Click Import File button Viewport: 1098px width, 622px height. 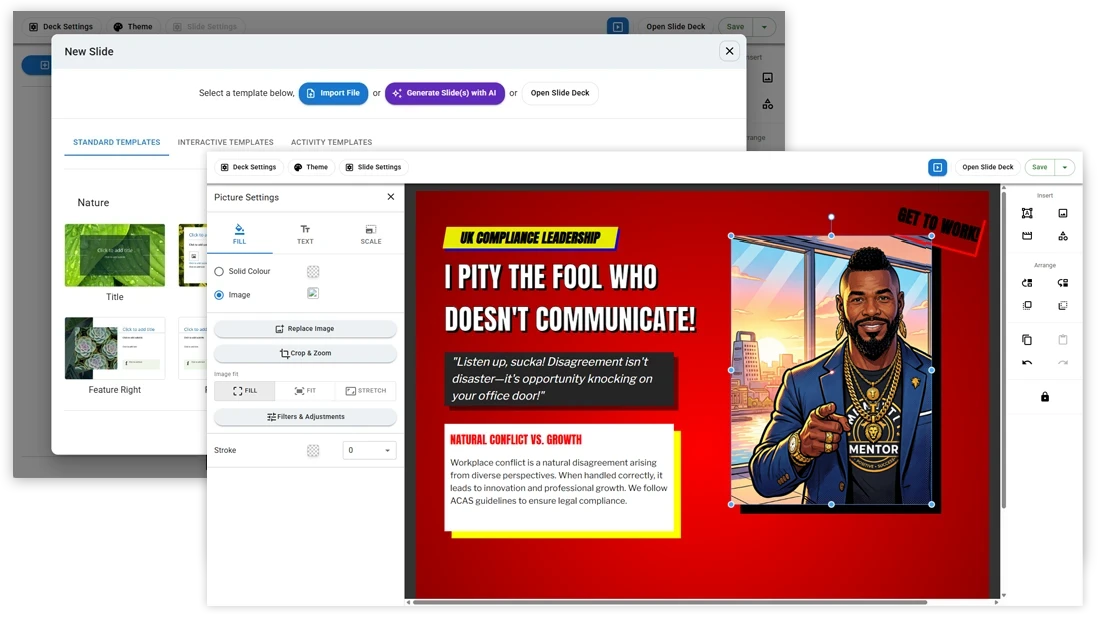[333, 93]
